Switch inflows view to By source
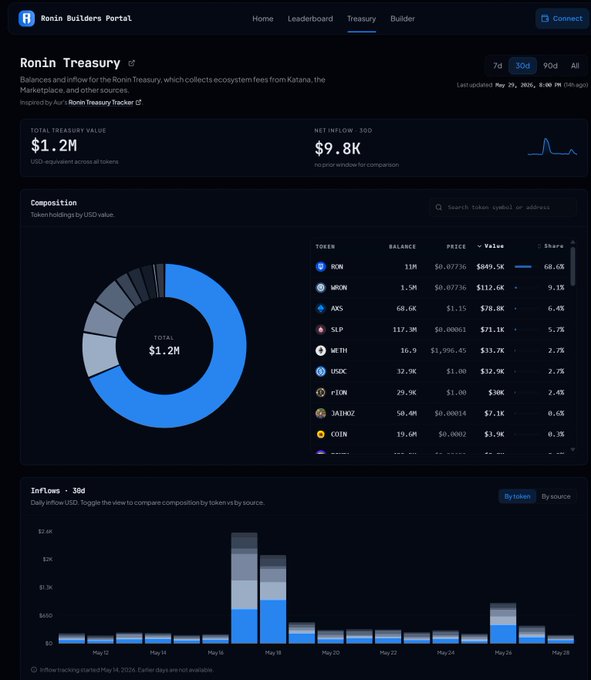Viewport: 591px width, 680px height. 556,496
